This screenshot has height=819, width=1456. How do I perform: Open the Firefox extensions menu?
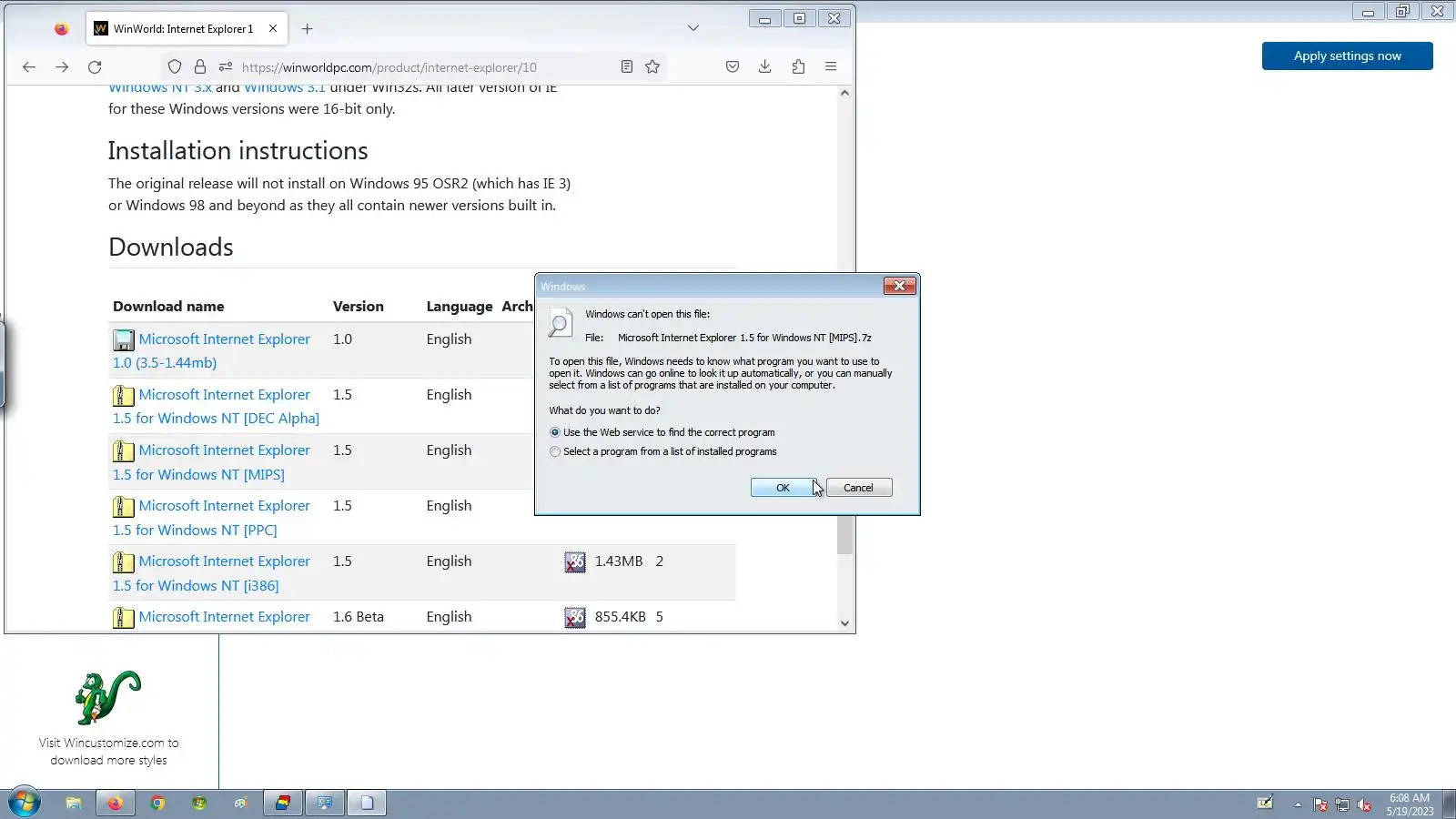798,66
